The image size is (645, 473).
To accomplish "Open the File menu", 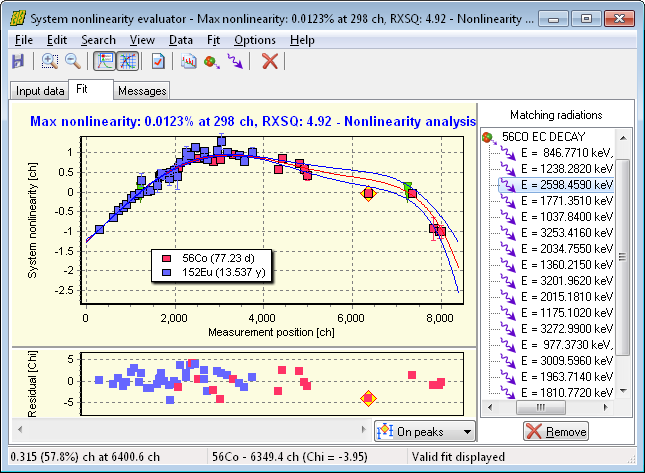I will (24, 40).
